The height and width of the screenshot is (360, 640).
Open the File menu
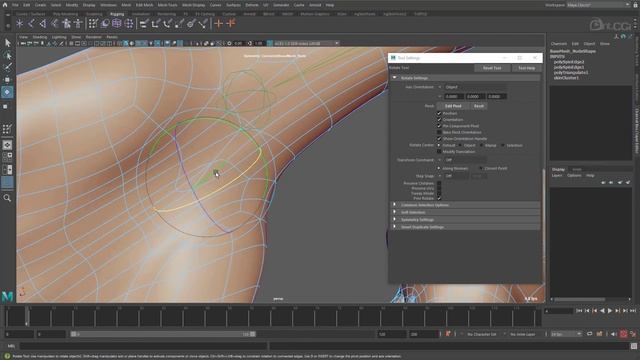point(15,5)
